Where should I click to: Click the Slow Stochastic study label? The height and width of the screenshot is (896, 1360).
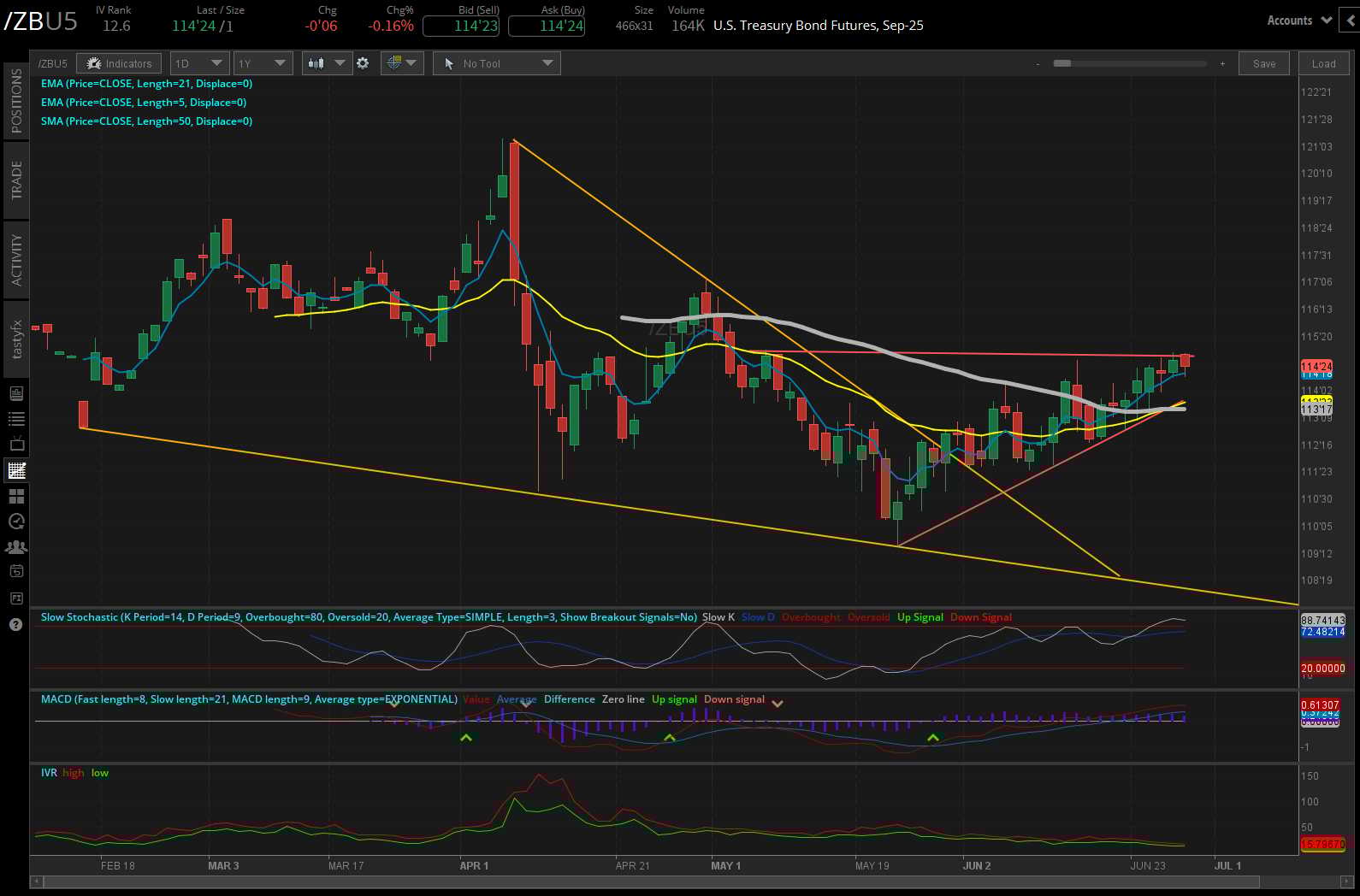tap(369, 617)
